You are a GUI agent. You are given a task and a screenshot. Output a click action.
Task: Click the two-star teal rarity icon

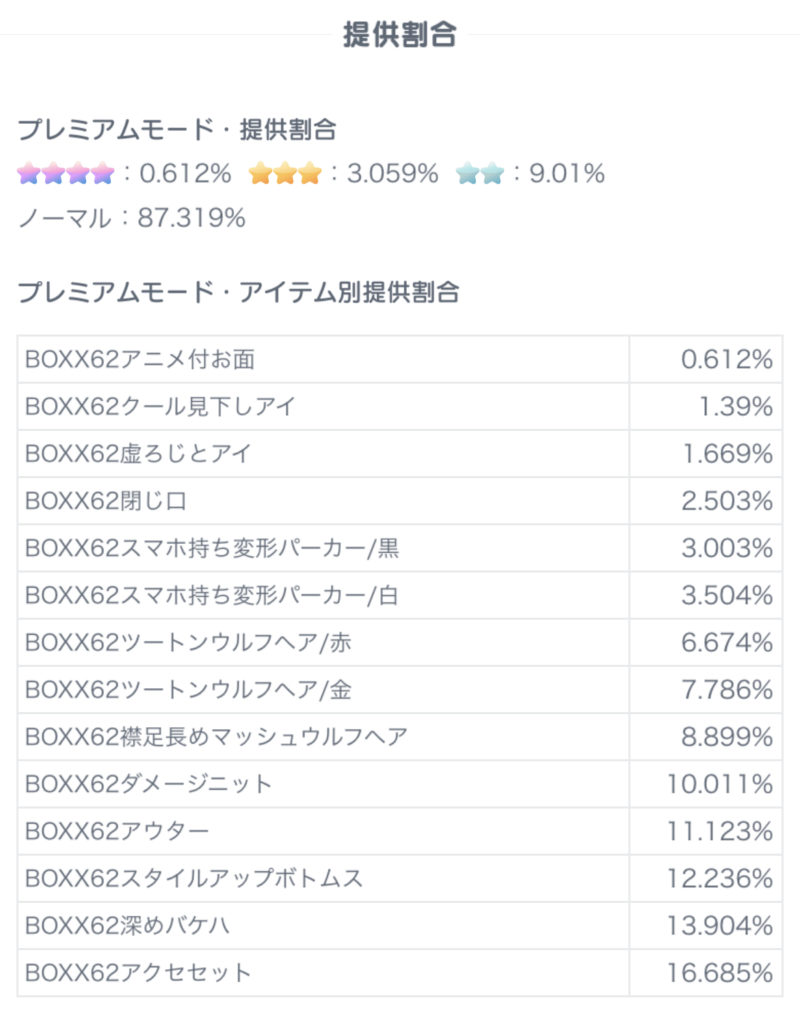tap(479, 174)
